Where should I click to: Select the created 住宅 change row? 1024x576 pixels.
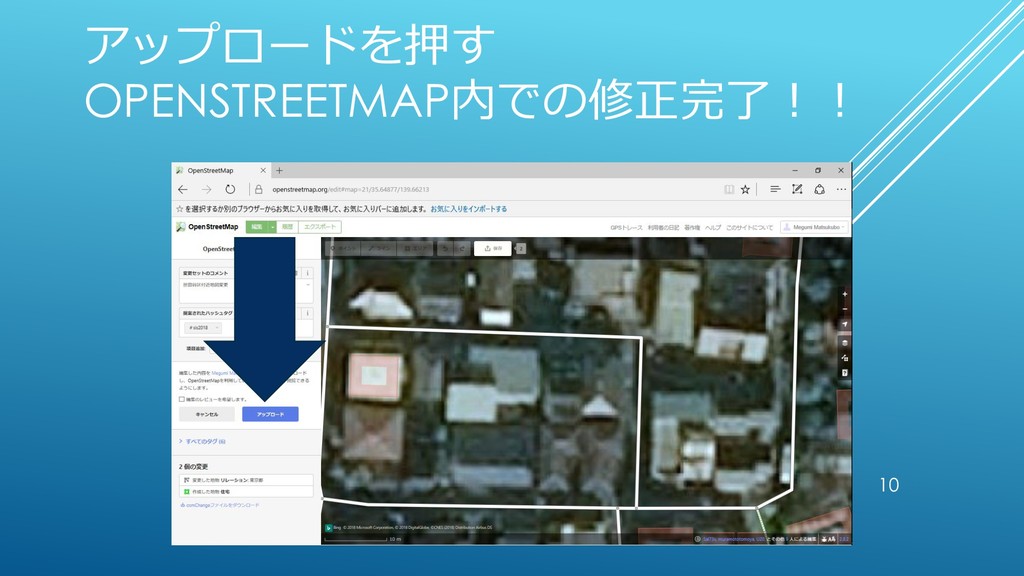pyautogui.click(x=246, y=491)
